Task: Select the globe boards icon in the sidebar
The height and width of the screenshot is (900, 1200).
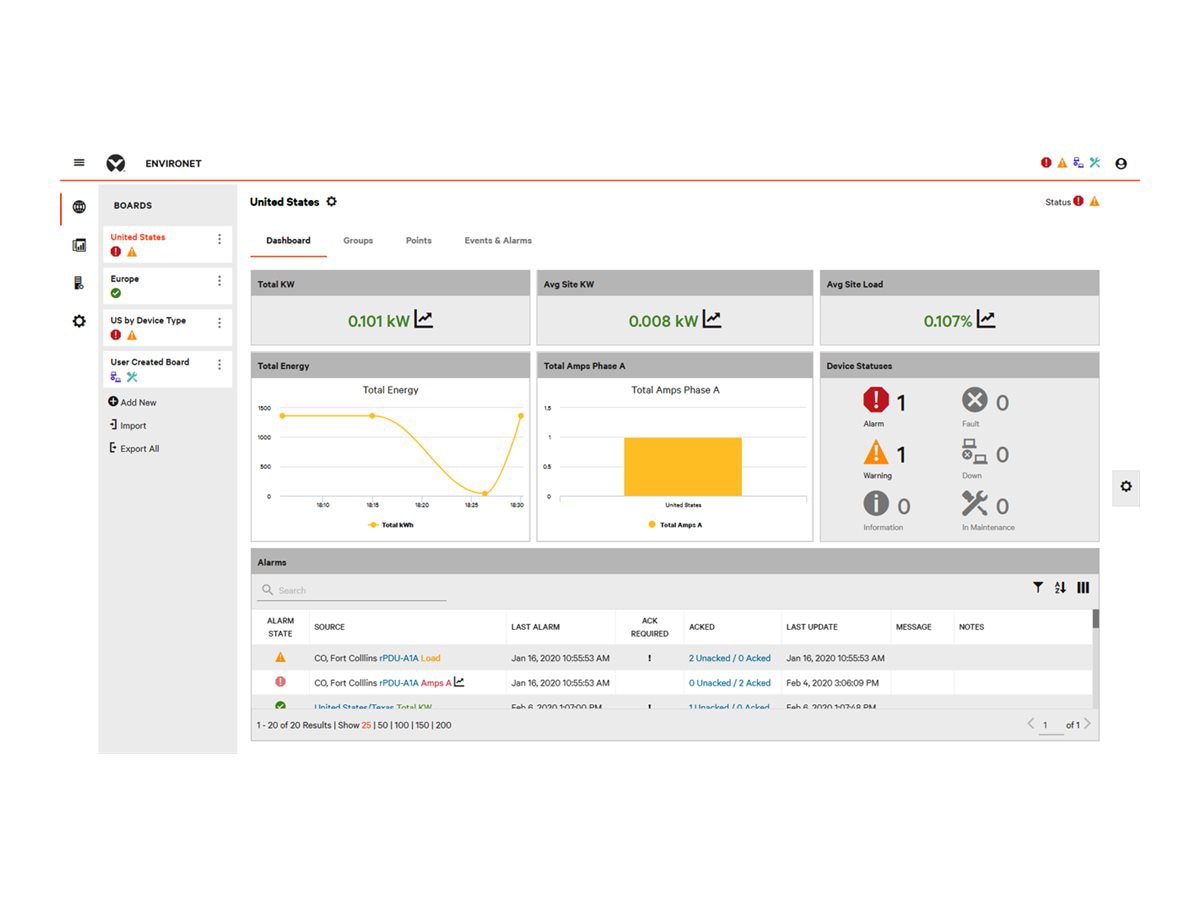Action: pyautogui.click(x=79, y=207)
